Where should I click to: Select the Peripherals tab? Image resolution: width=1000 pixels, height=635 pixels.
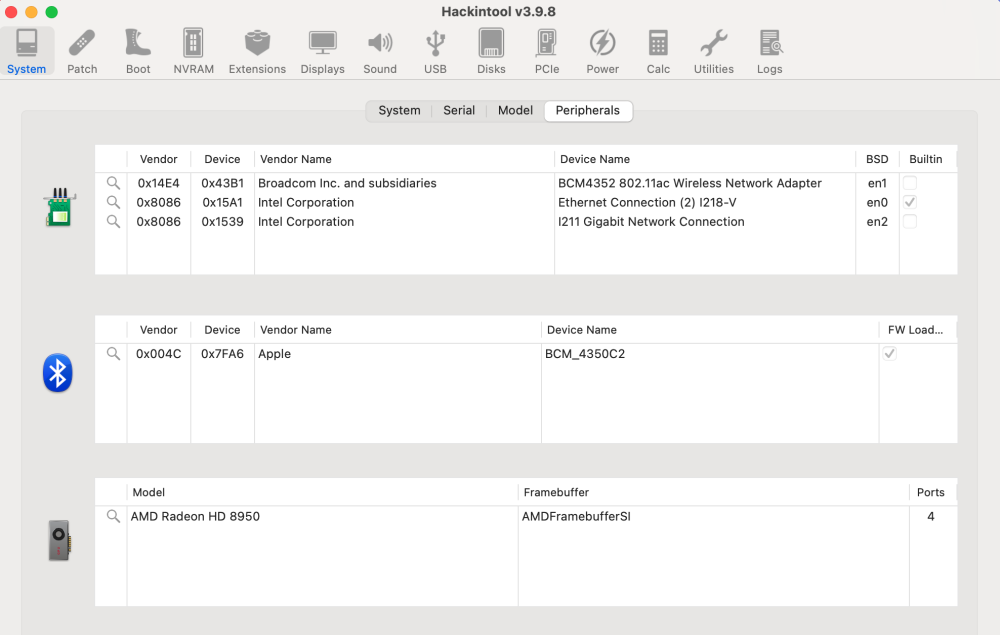tap(587, 110)
